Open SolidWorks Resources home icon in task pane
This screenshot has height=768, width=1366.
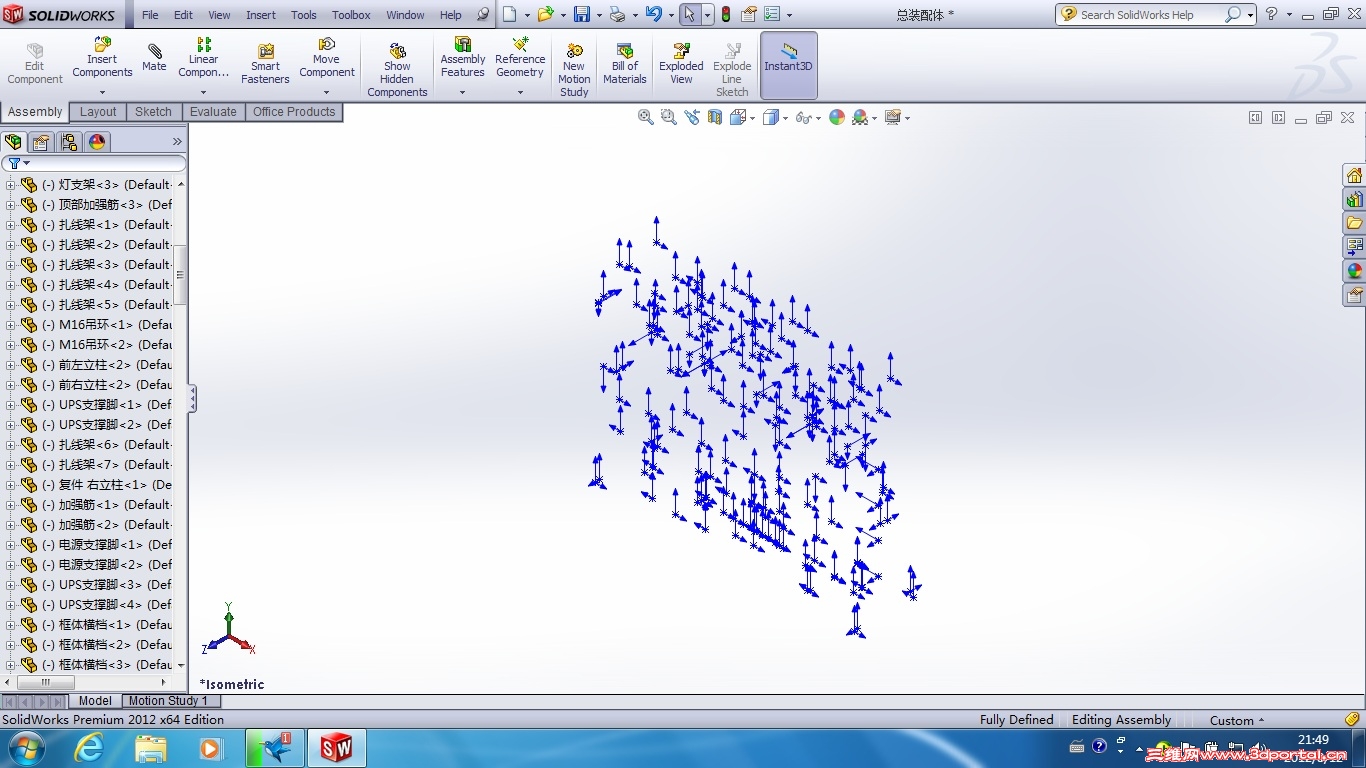(1355, 175)
